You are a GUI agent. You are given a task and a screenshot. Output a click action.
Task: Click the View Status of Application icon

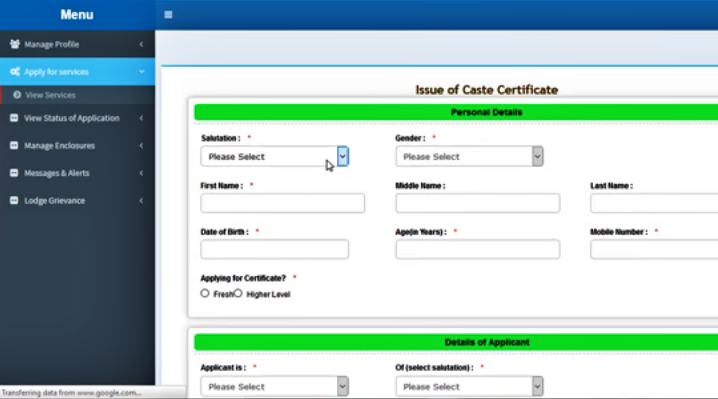14,118
